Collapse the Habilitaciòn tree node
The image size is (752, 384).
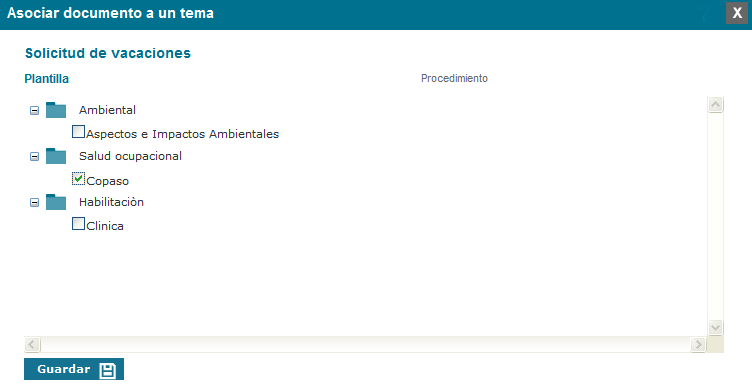[x=35, y=203]
